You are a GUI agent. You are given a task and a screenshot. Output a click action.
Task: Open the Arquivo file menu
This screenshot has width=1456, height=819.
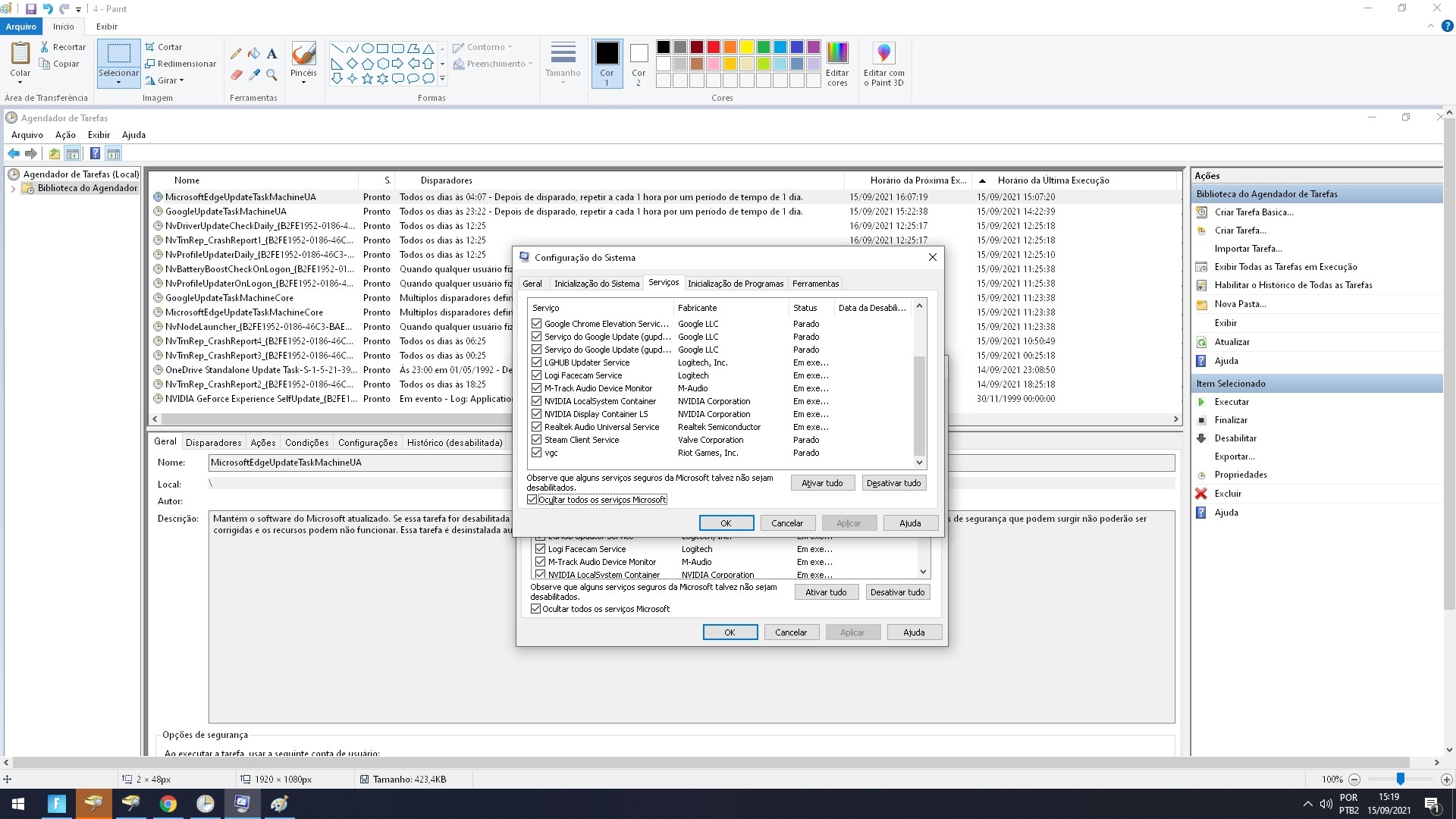(21, 27)
